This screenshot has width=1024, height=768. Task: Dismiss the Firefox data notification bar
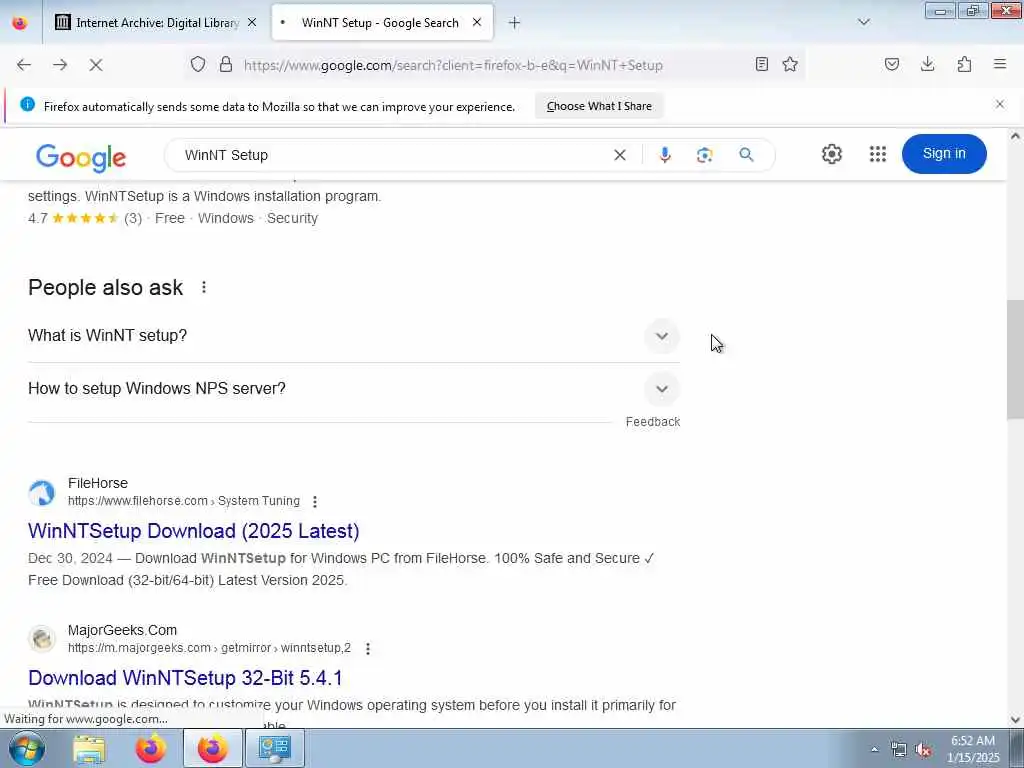coord(1000,104)
